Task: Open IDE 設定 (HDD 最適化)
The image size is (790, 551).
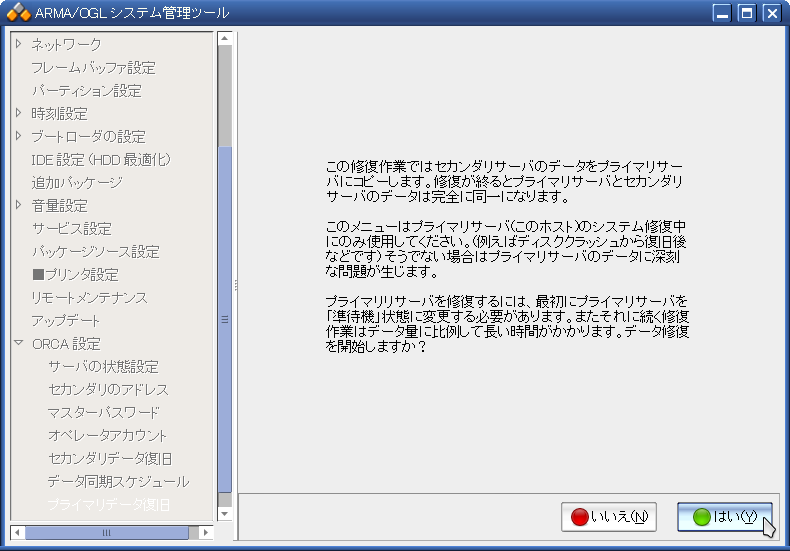Action: (x=101, y=159)
